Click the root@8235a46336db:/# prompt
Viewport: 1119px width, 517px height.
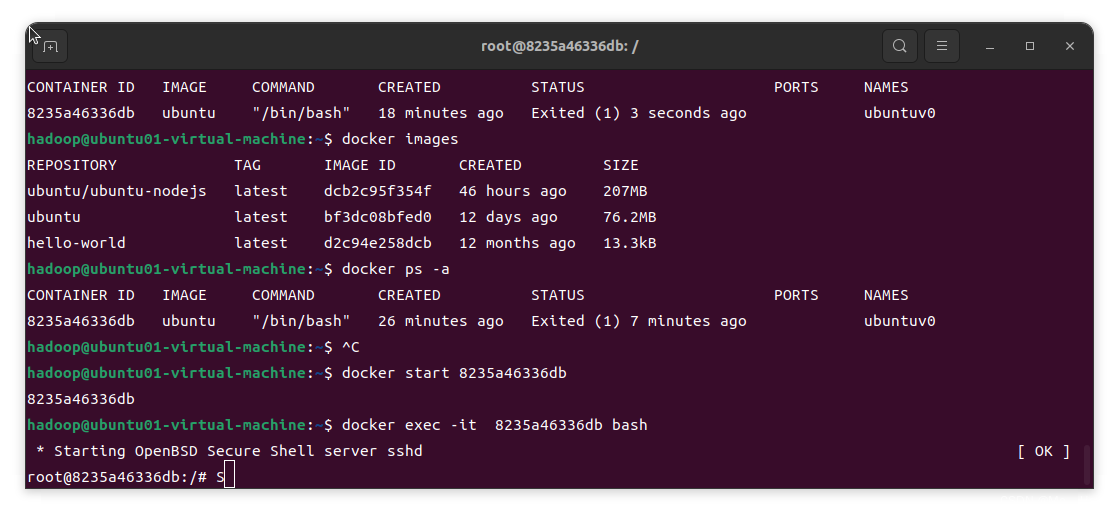coord(116,477)
